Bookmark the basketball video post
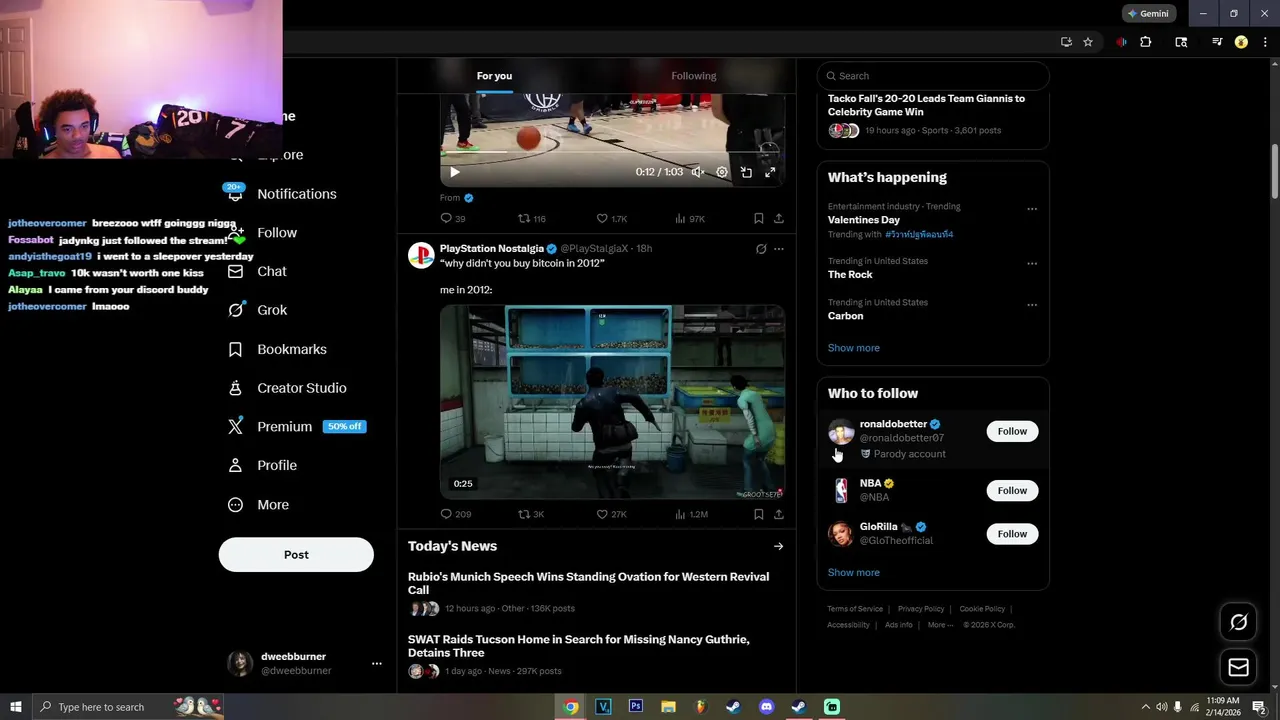Viewport: 1280px width, 720px height. 759,218
